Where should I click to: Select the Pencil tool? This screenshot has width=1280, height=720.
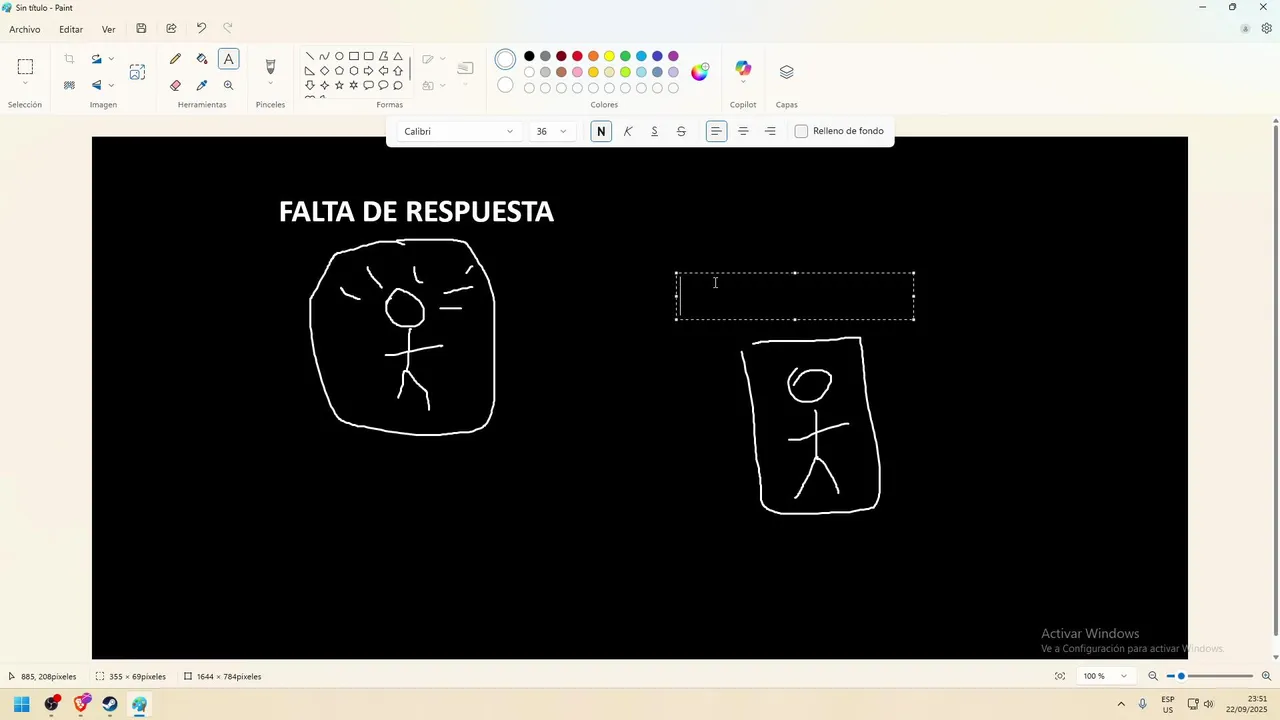(x=176, y=59)
